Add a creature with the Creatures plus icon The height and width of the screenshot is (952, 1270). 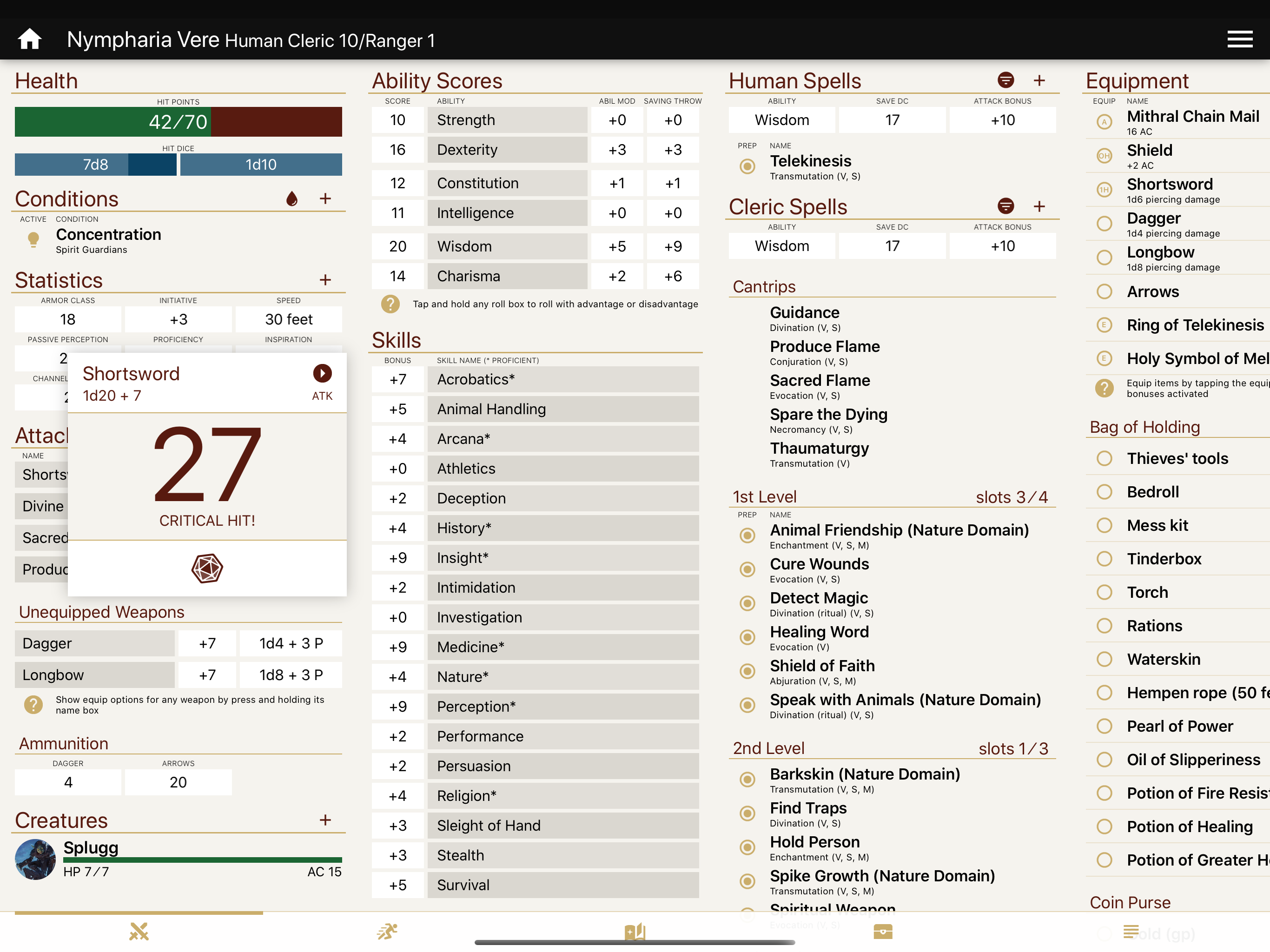(325, 820)
